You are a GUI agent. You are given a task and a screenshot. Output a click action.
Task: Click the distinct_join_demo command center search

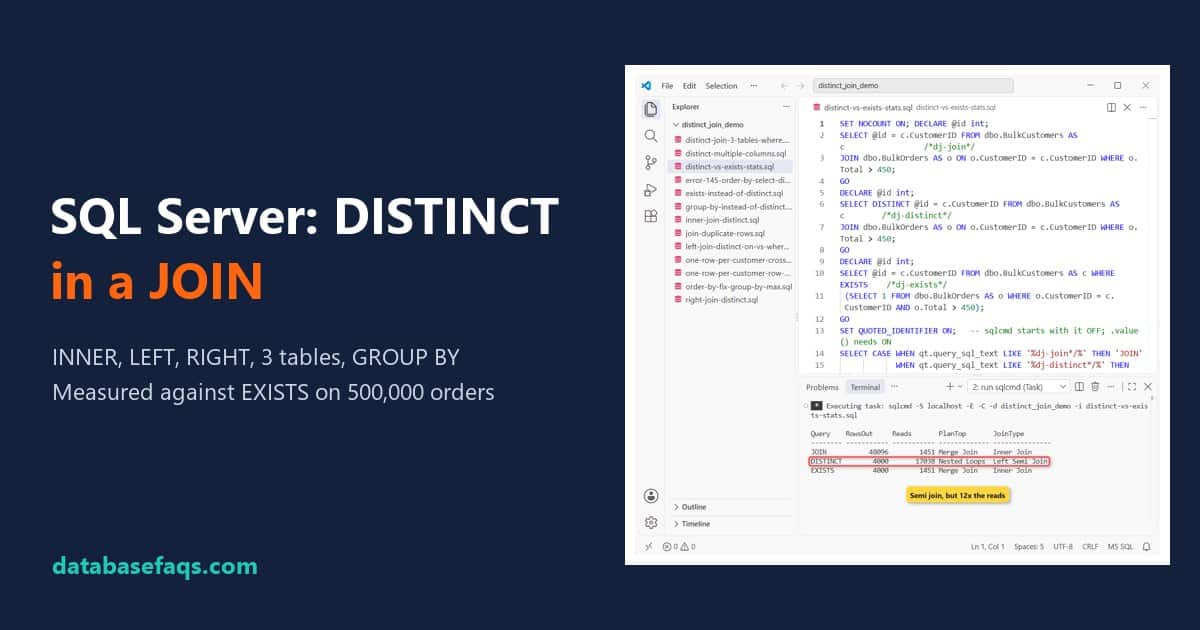(x=913, y=86)
